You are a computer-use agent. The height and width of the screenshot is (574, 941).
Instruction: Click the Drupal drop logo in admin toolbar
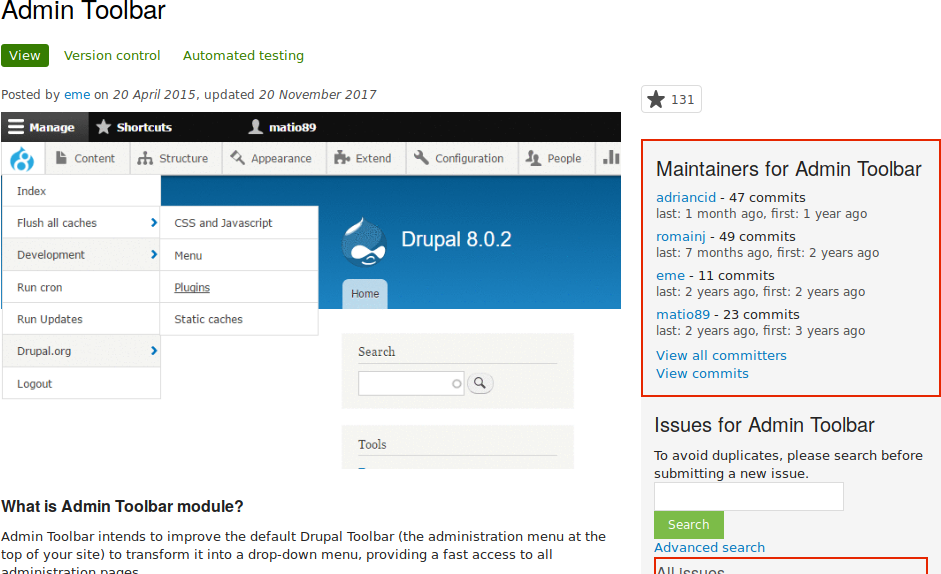click(x=22, y=159)
